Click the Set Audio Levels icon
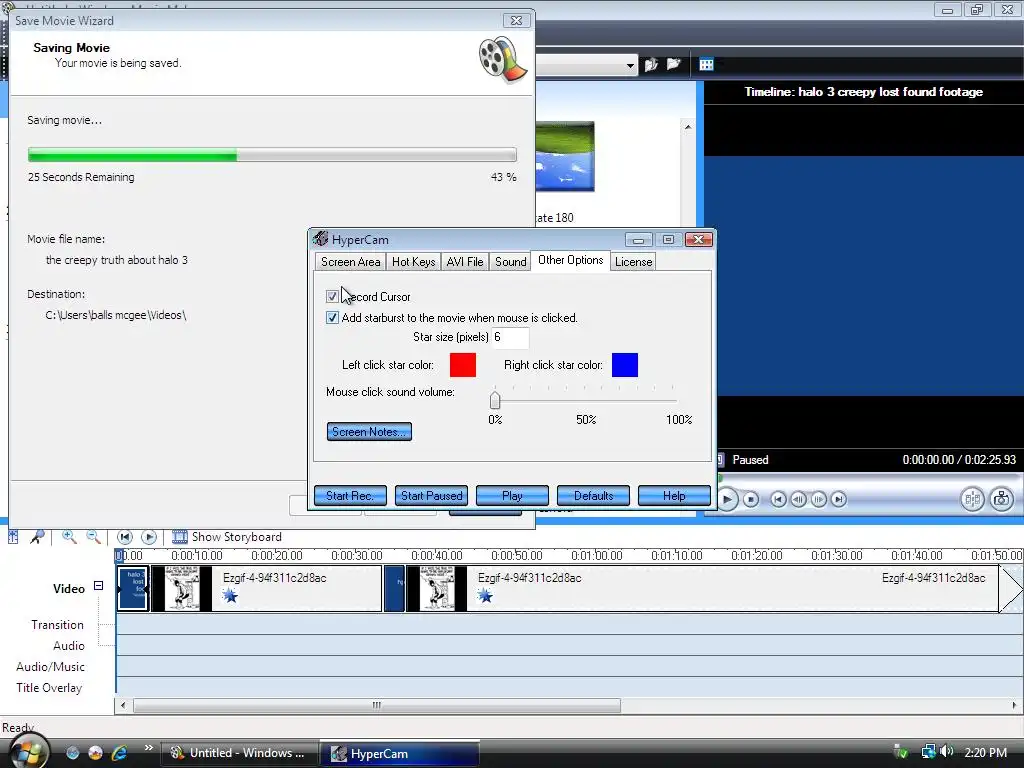Viewport: 1024px width, 768px height. tap(13, 537)
